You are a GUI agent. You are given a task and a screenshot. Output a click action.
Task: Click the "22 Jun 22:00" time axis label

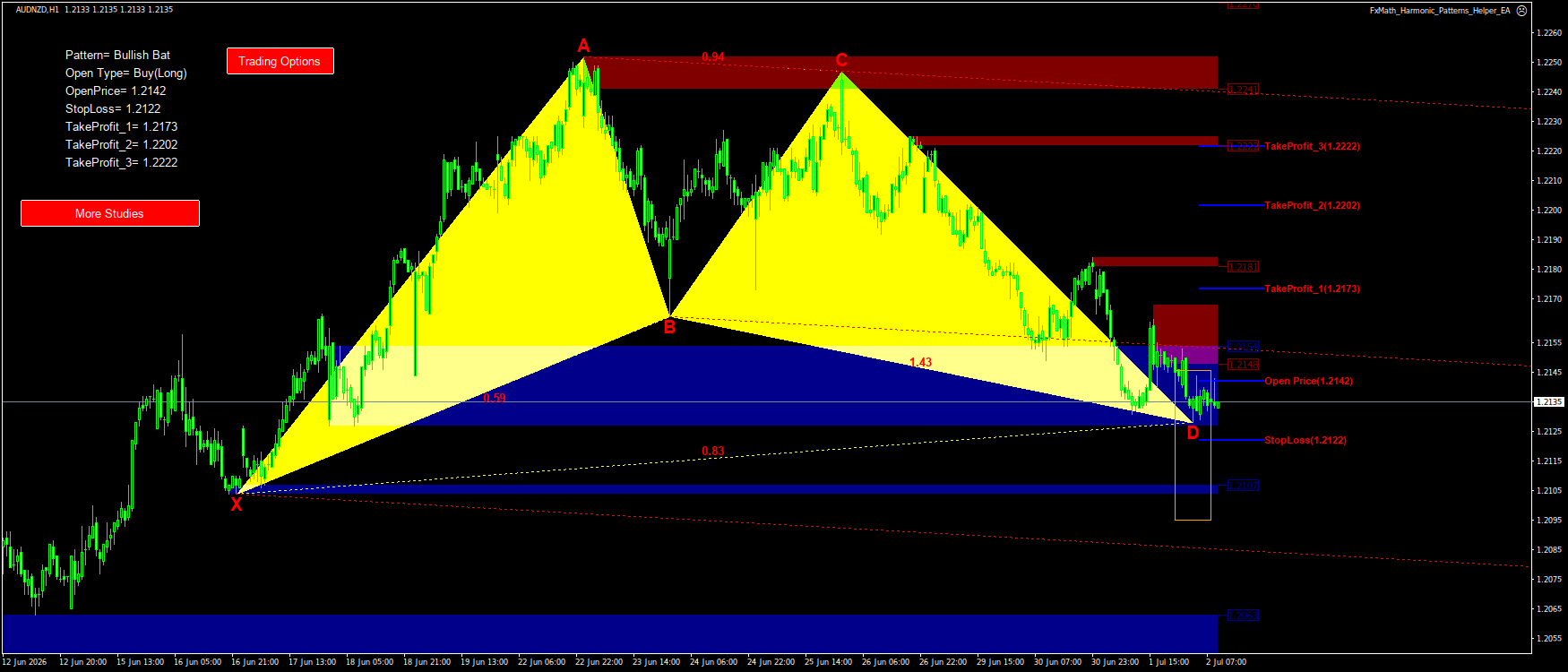(599, 662)
